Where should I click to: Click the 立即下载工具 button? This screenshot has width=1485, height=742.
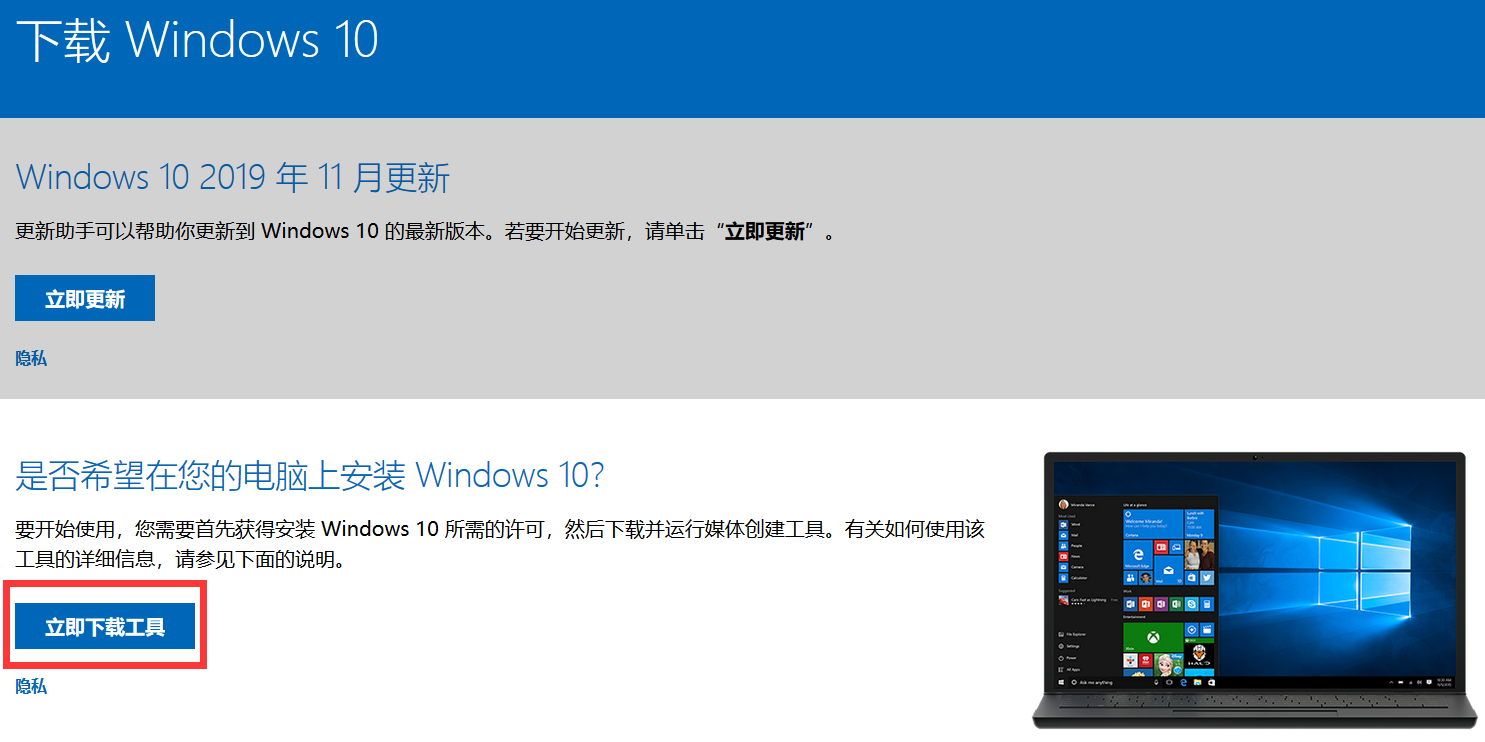[x=105, y=626]
